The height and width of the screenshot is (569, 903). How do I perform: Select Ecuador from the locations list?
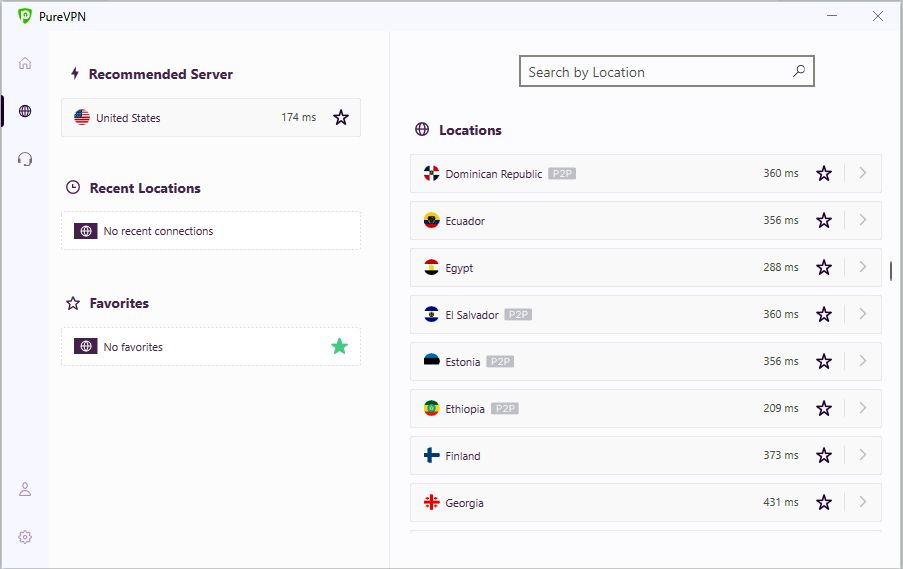(x=600, y=221)
